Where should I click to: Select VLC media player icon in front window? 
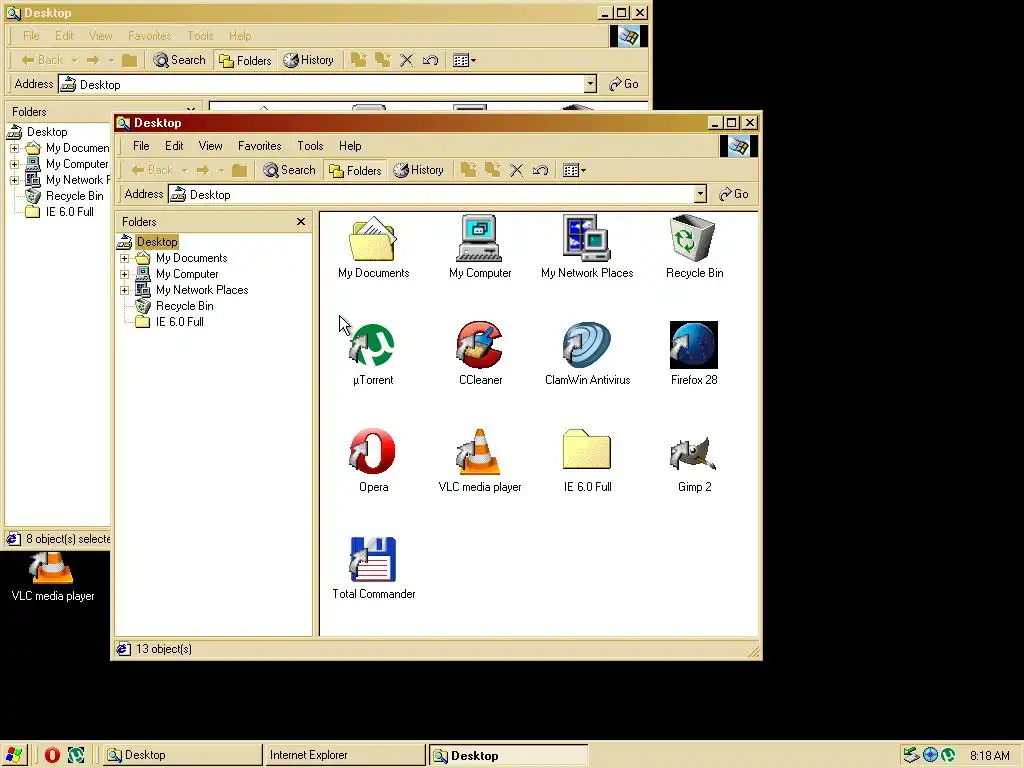pos(479,451)
